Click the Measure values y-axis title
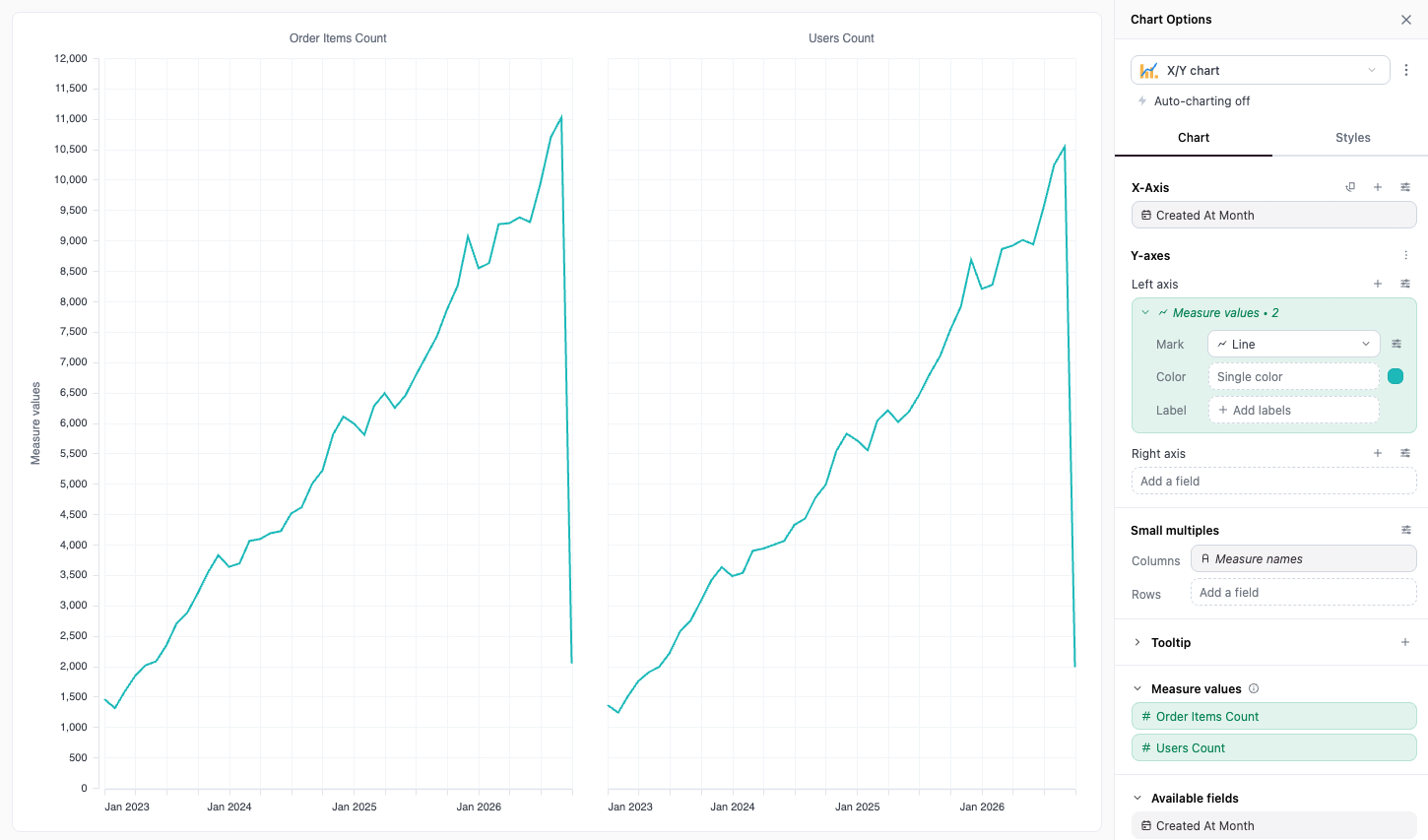 35,423
